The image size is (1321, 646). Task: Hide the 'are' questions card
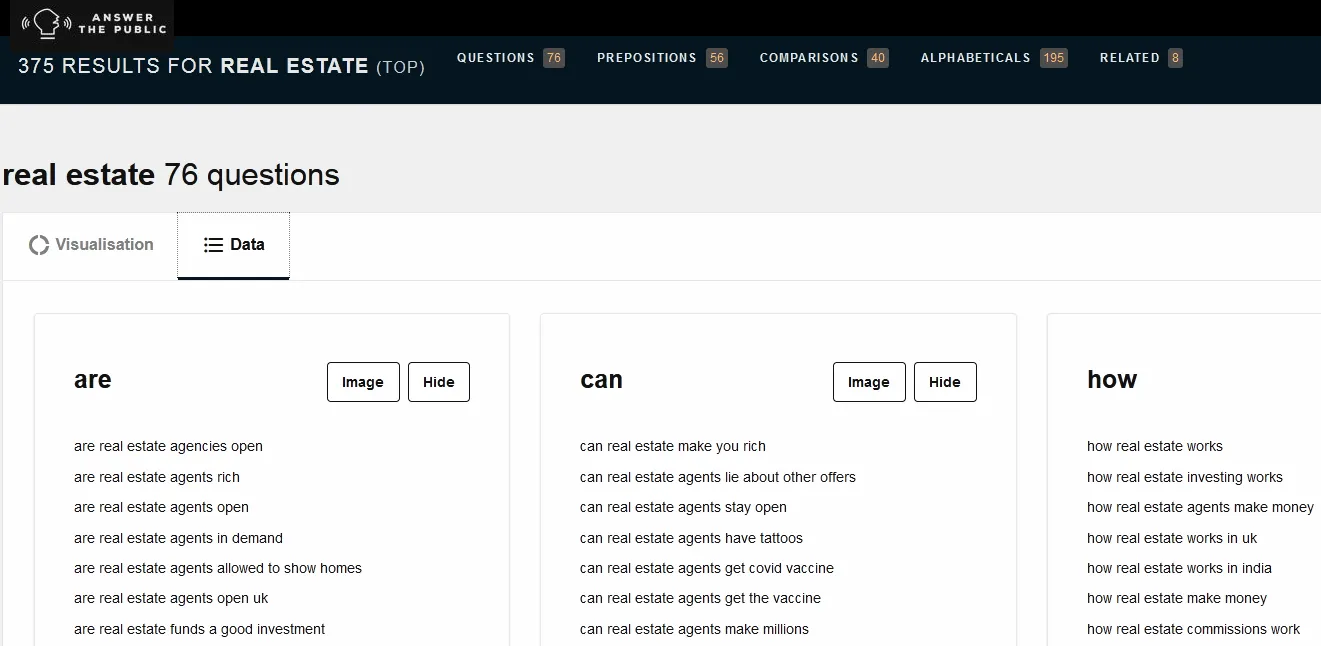click(x=439, y=382)
